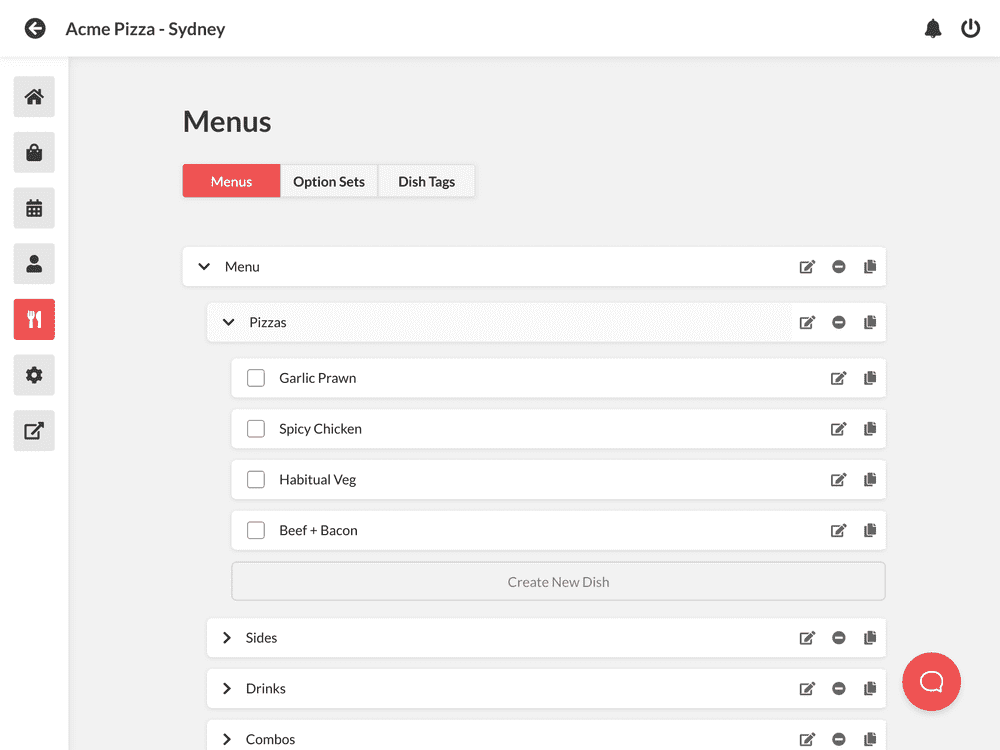Expand the Sides category
The image size is (1000, 750).
pyautogui.click(x=227, y=638)
